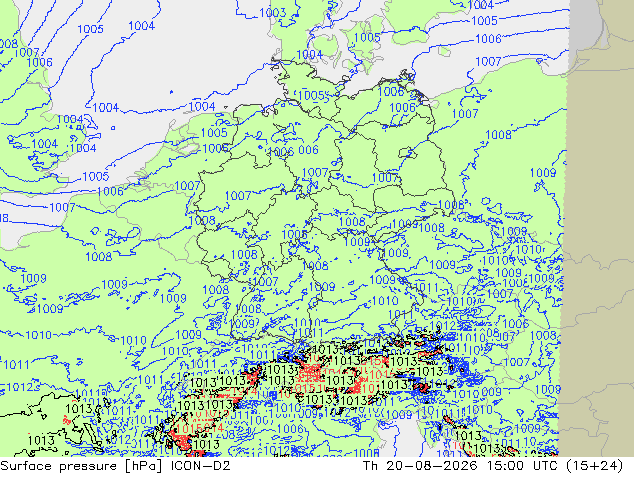Screen dimensions: 634x490
Task: Click the 'Th 20-08-2026 15:00 UTC (15+24)' timestamp
Action: pyautogui.click(x=493, y=466)
